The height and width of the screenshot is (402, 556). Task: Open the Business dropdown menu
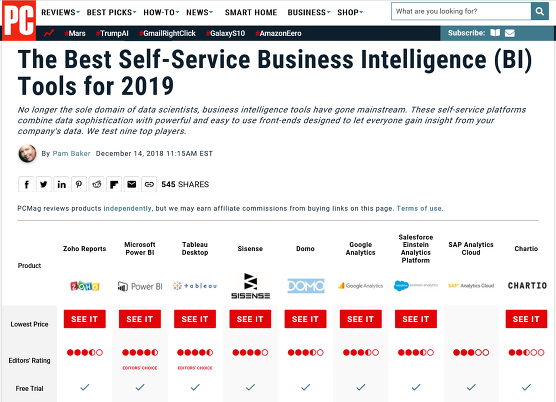coord(308,12)
